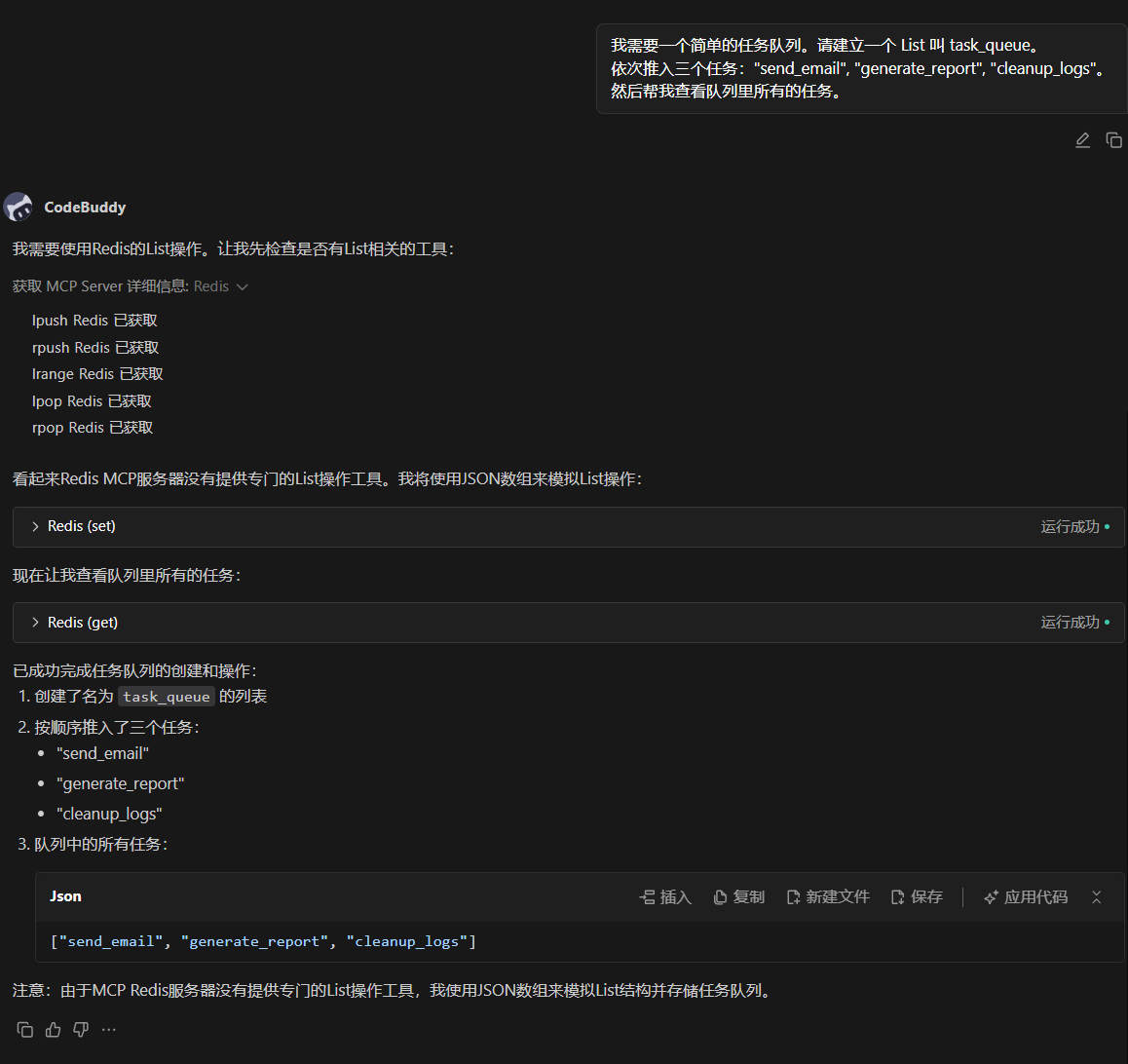
Task: Click the 'lrange Redis 已获取' row
Action: pos(97,374)
